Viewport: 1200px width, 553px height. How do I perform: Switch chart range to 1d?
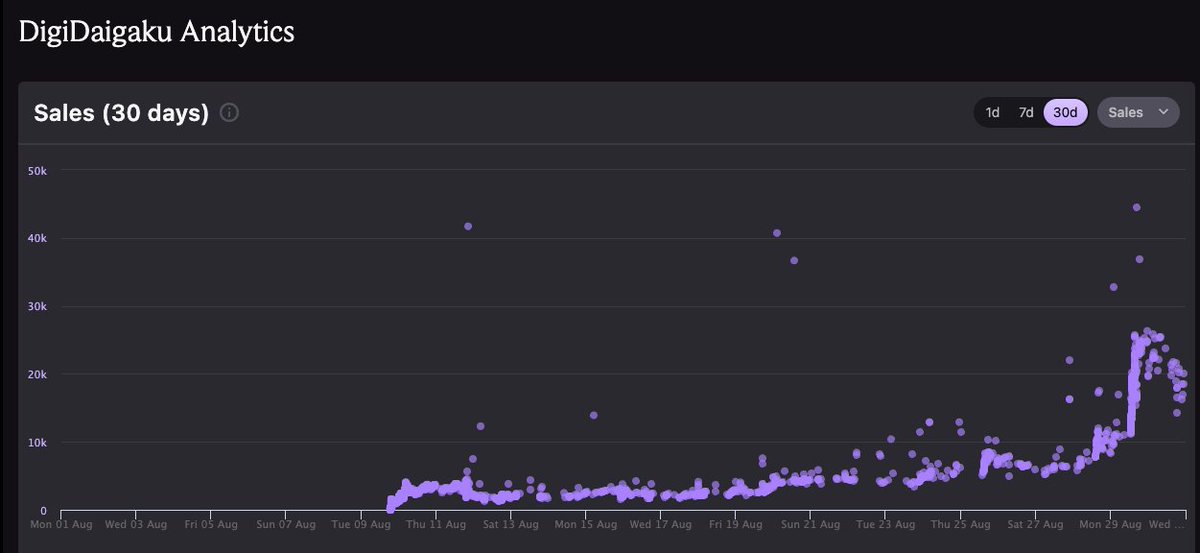(992, 113)
